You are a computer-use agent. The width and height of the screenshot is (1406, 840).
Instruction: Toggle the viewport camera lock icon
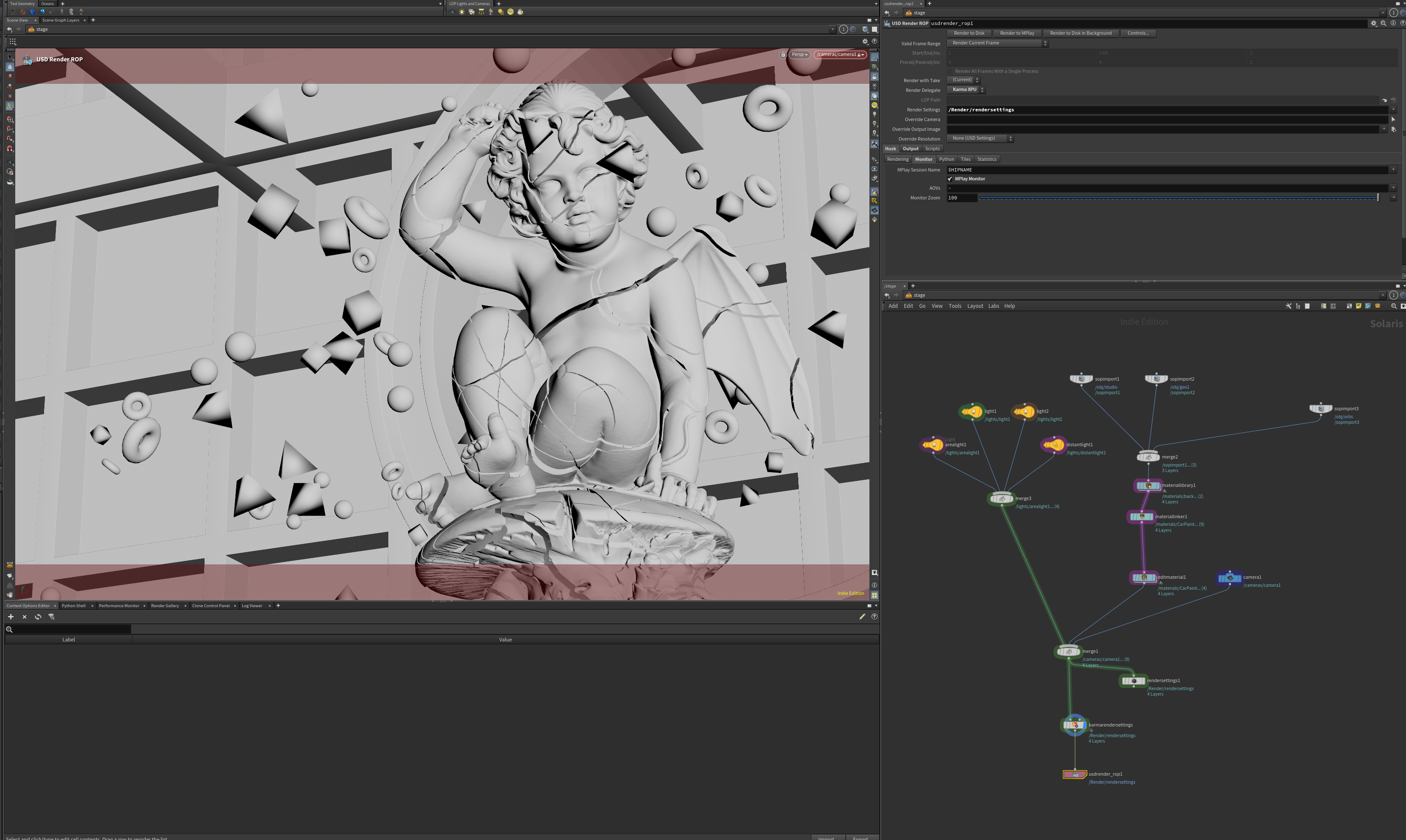(783, 55)
